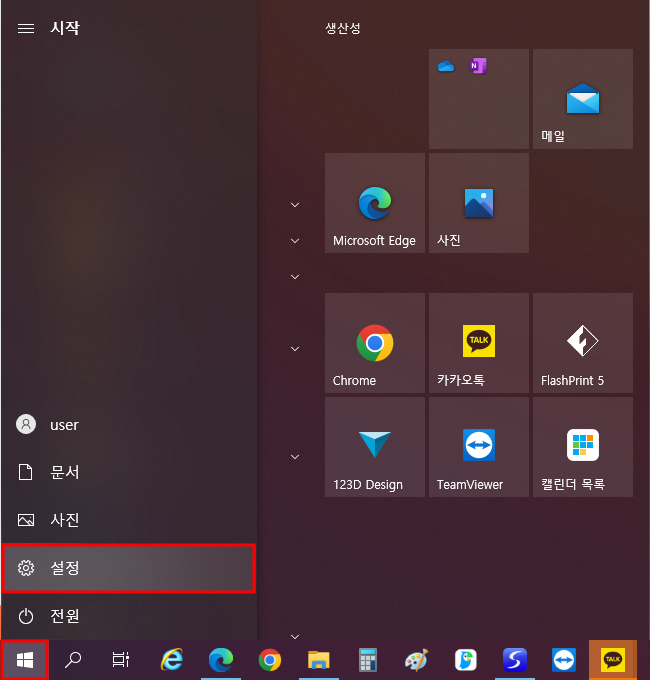Open KakaoTalk from the taskbar
The image size is (650, 680).
coord(613,660)
